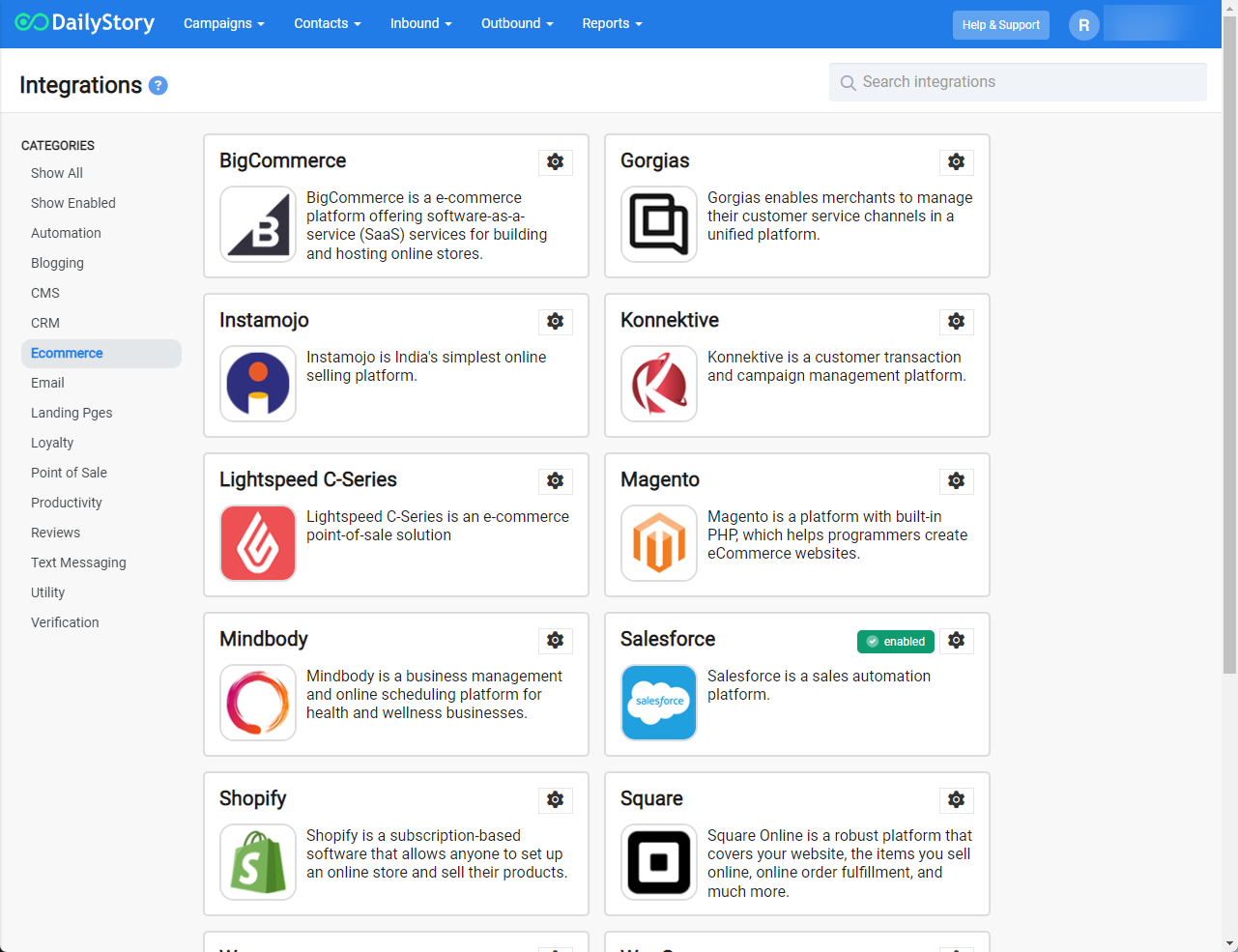1238x952 pixels.
Task: Open the Gorgias integration title
Action: coord(655,161)
